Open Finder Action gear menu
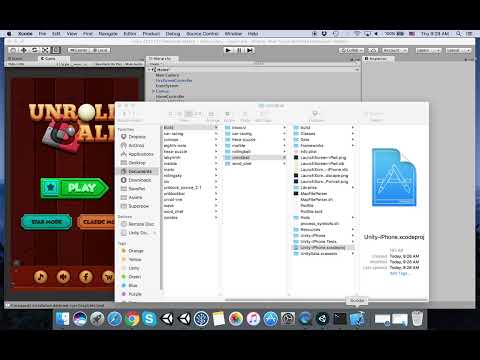 (x=228, y=114)
